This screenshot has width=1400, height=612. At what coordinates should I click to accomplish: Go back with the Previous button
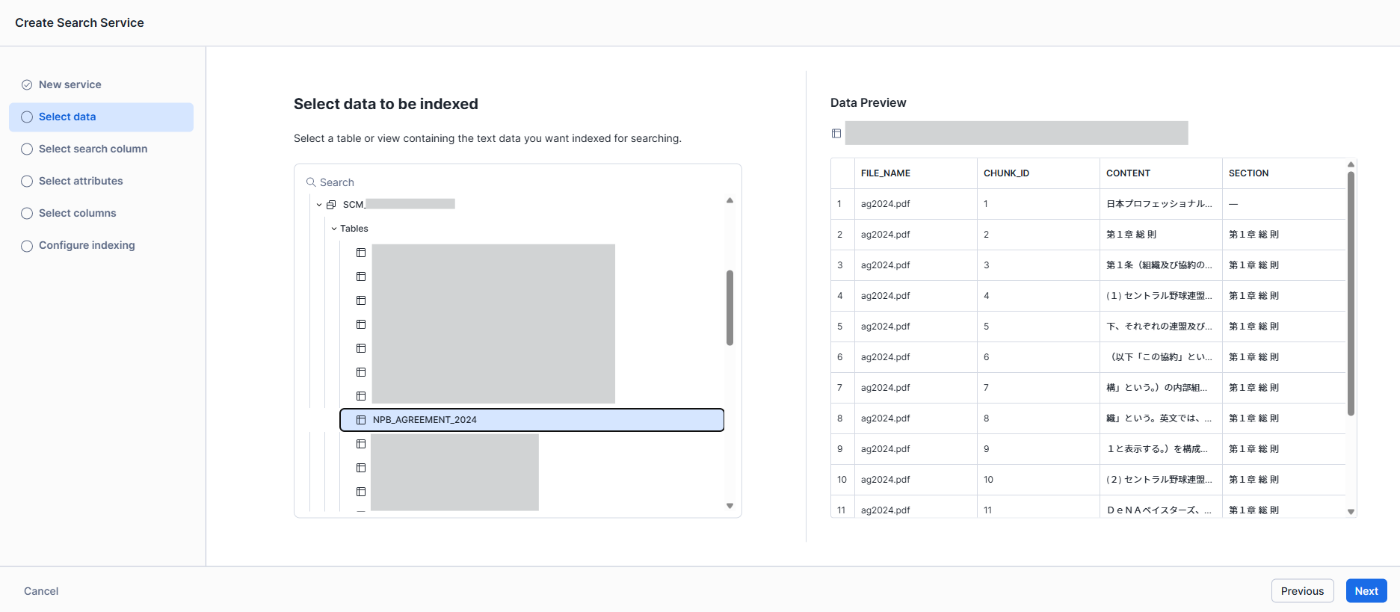pyautogui.click(x=1302, y=591)
